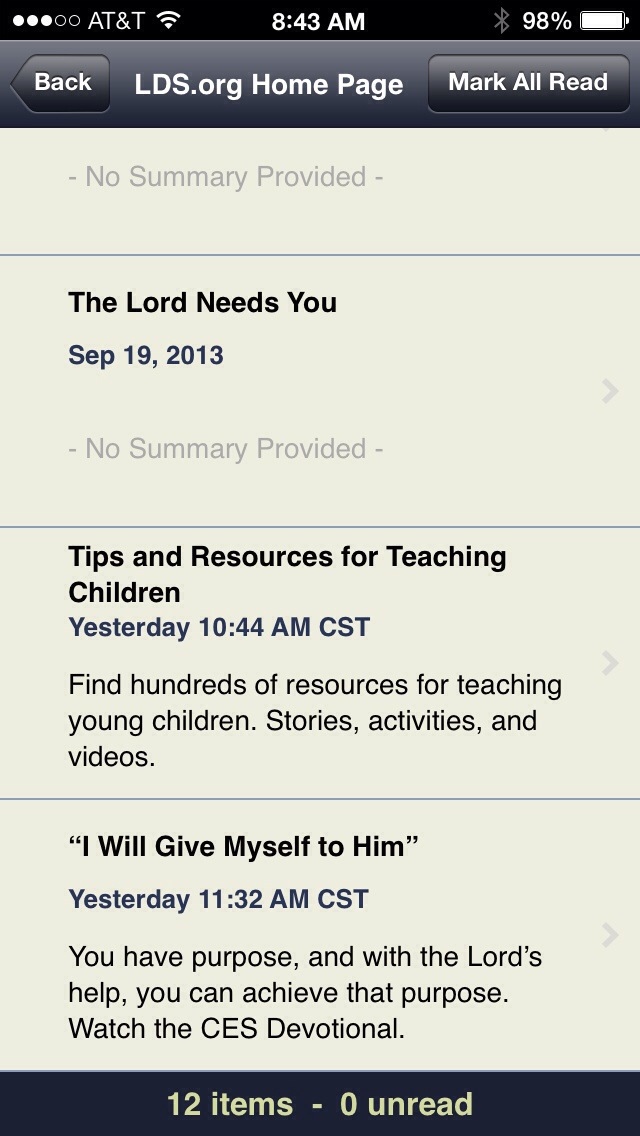
Task: Tap the Sep 19, 2013 date
Action: click(146, 356)
